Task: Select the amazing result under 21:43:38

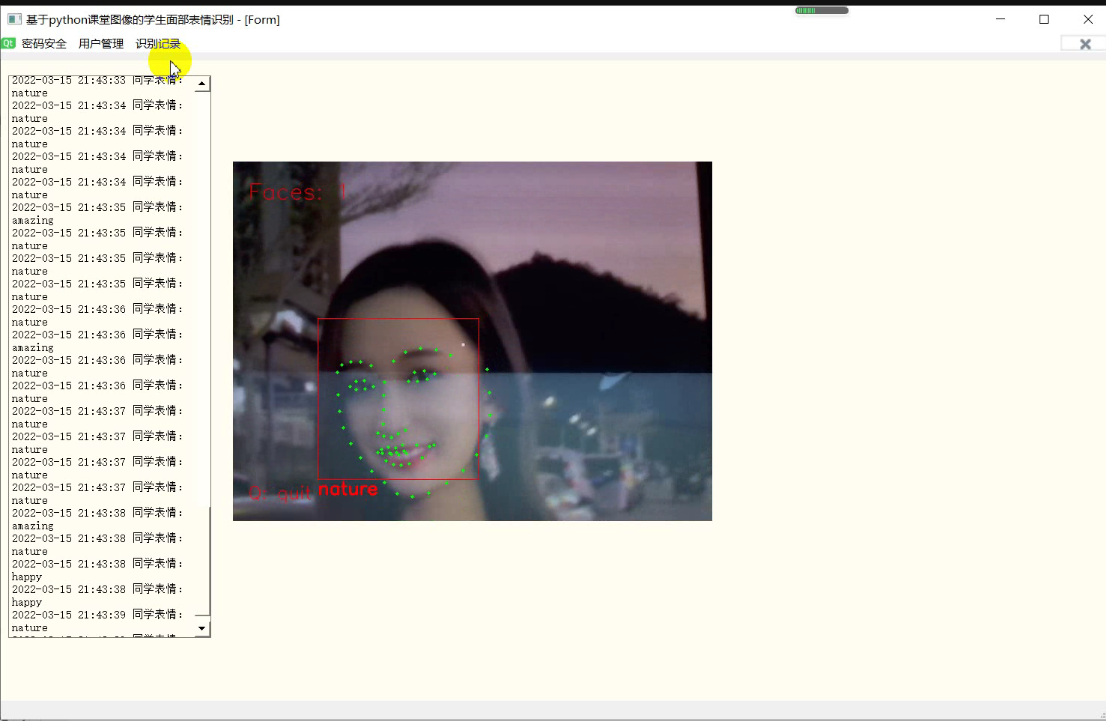Action: (x=32, y=526)
